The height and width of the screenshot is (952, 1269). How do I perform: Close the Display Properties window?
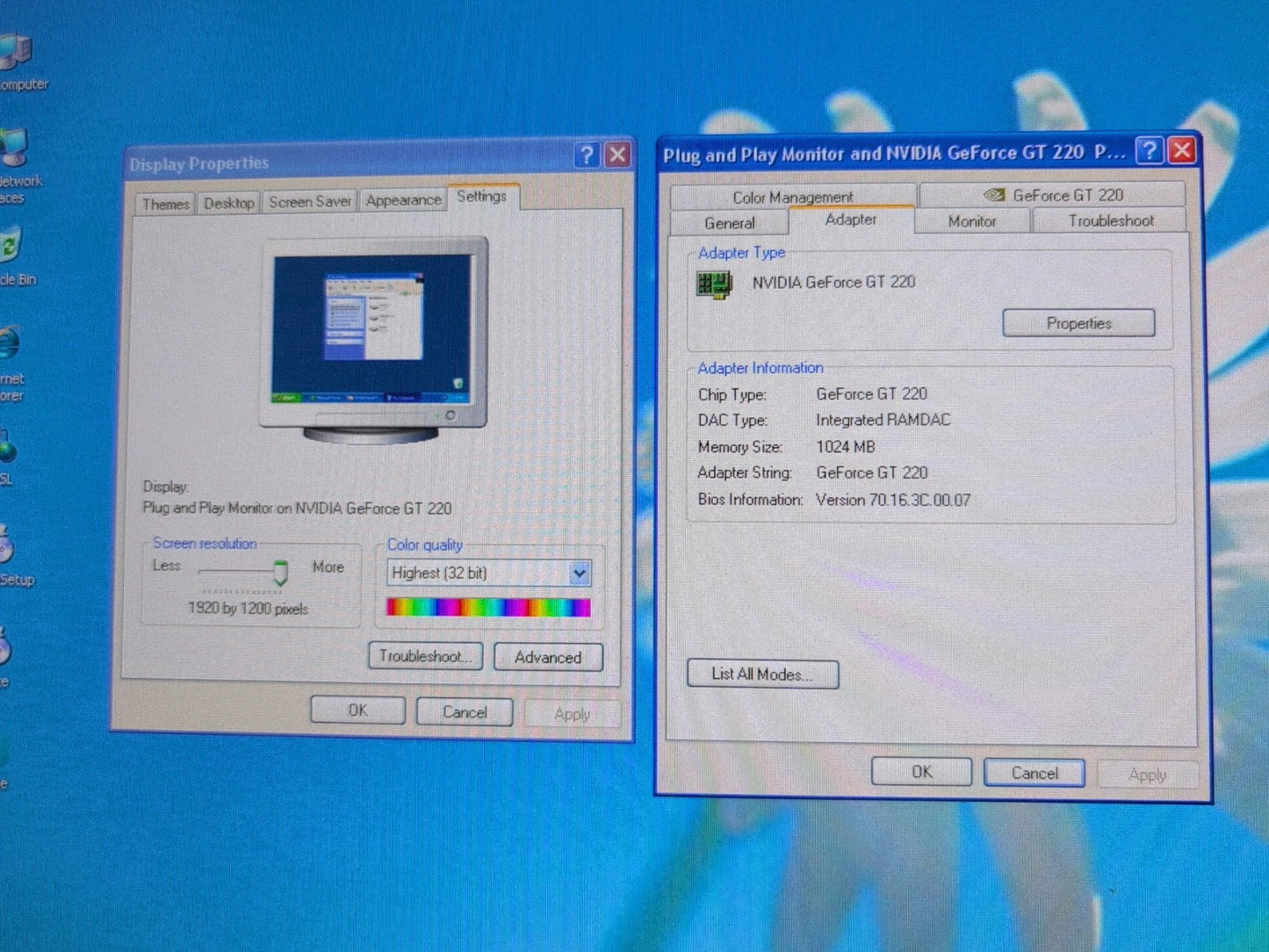[617, 155]
